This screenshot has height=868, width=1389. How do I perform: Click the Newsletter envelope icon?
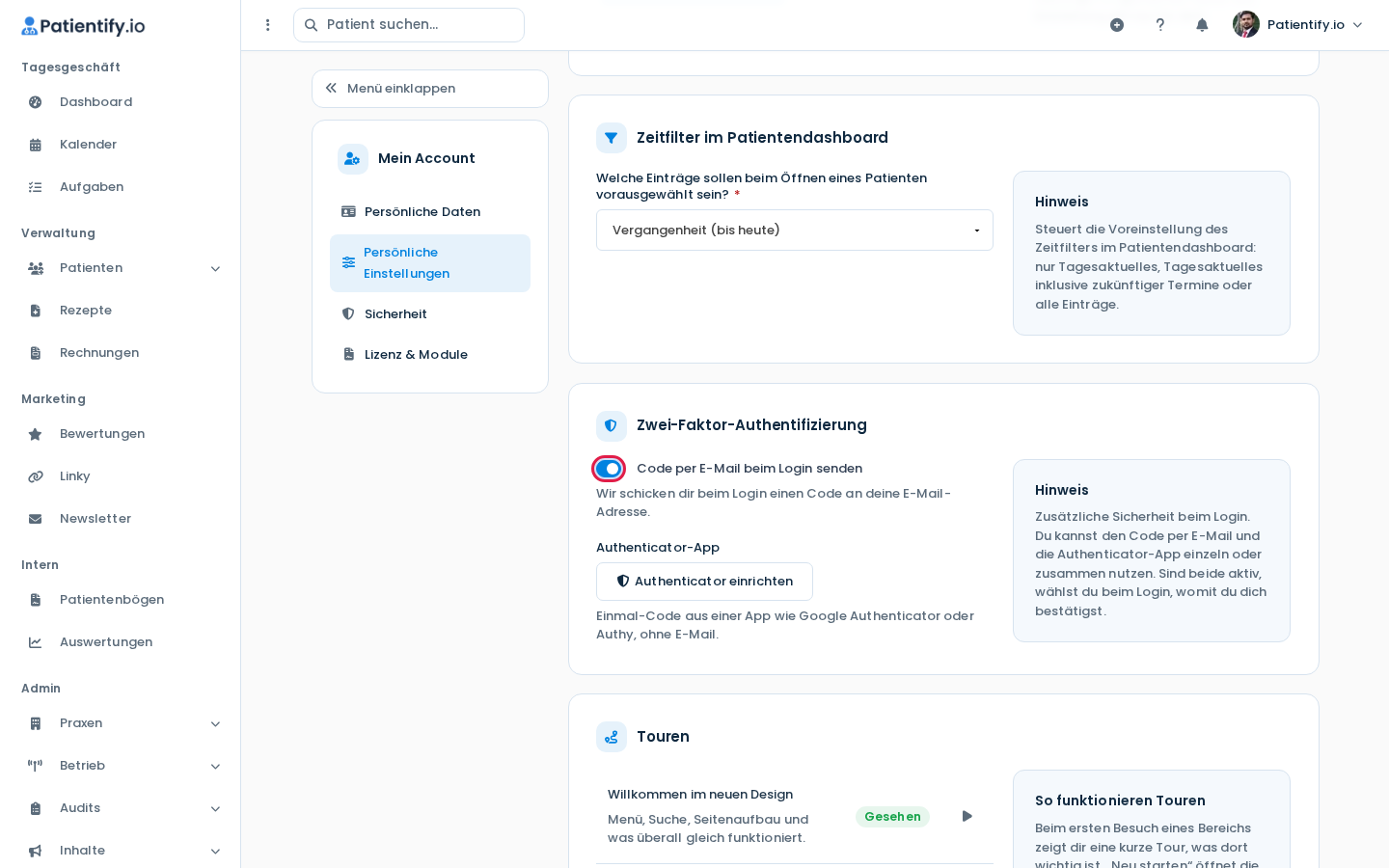36,519
